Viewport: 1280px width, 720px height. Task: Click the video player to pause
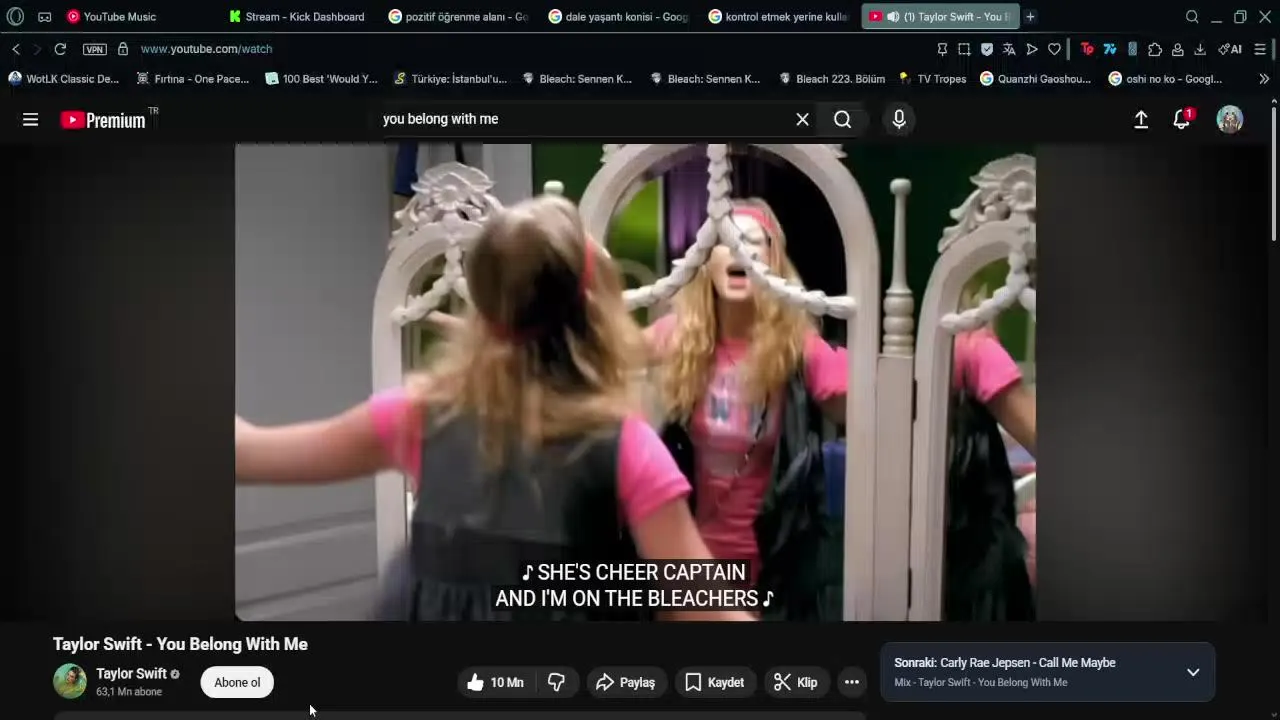click(x=635, y=382)
